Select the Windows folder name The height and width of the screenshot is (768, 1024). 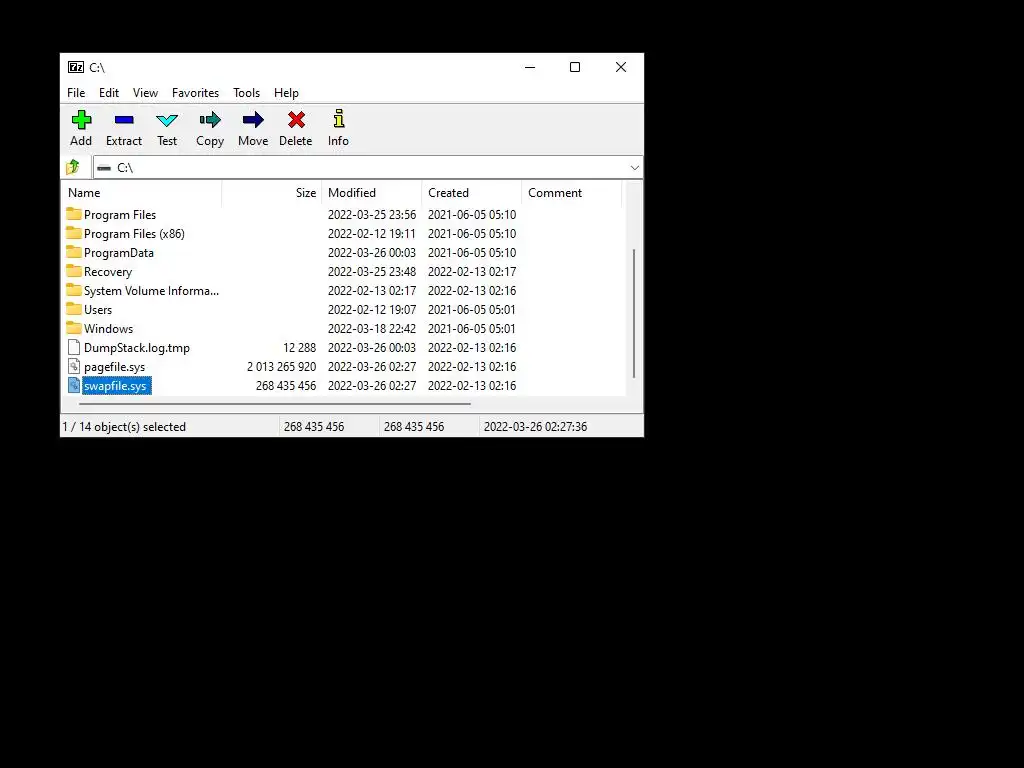(108, 328)
